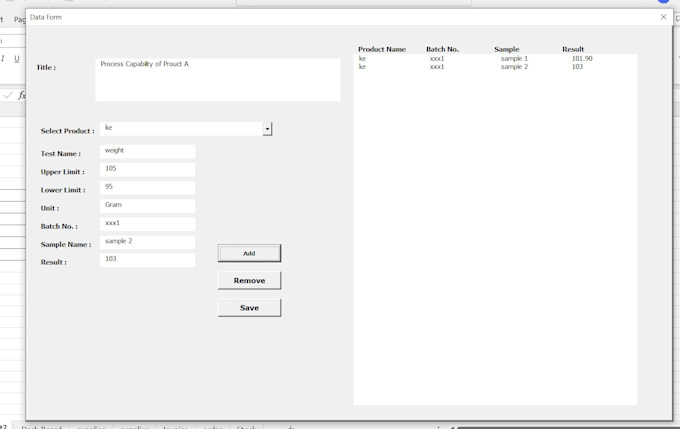Edit the Test Name field 'weight'

tap(147, 152)
